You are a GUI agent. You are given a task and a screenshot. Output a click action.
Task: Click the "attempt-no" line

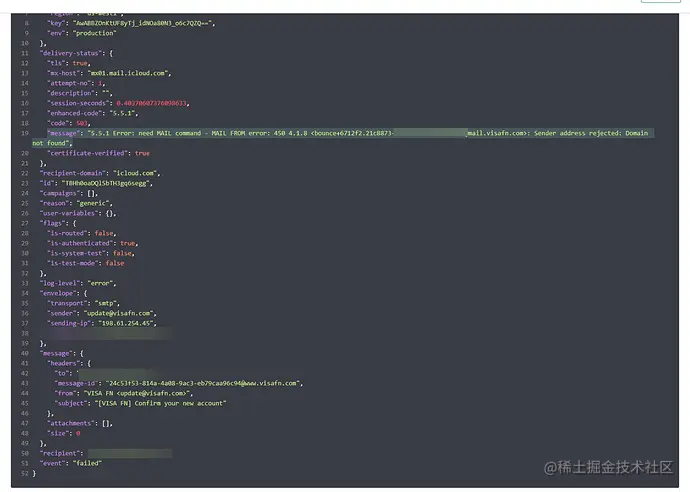[76, 83]
